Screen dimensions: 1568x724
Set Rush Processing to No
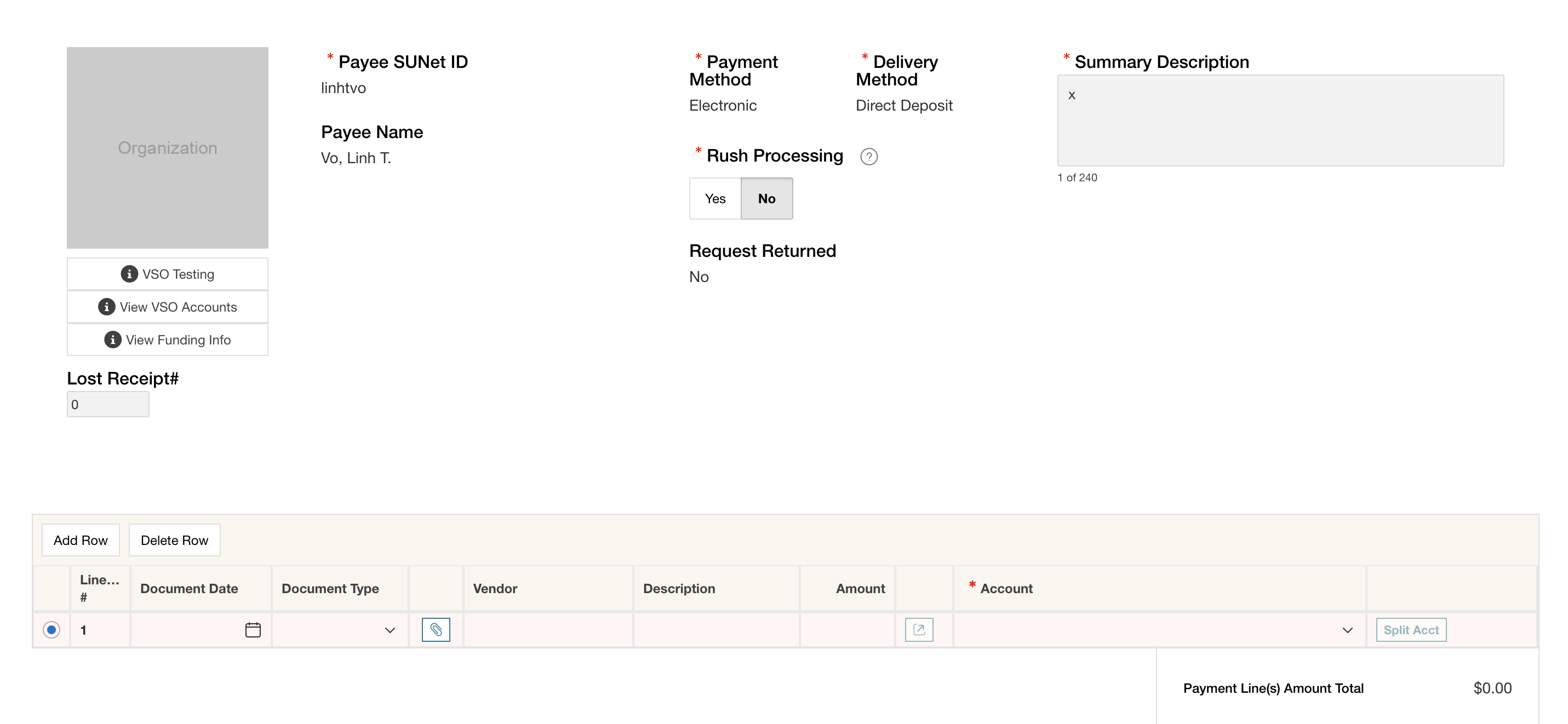pyautogui.click(x=766, y=199)
